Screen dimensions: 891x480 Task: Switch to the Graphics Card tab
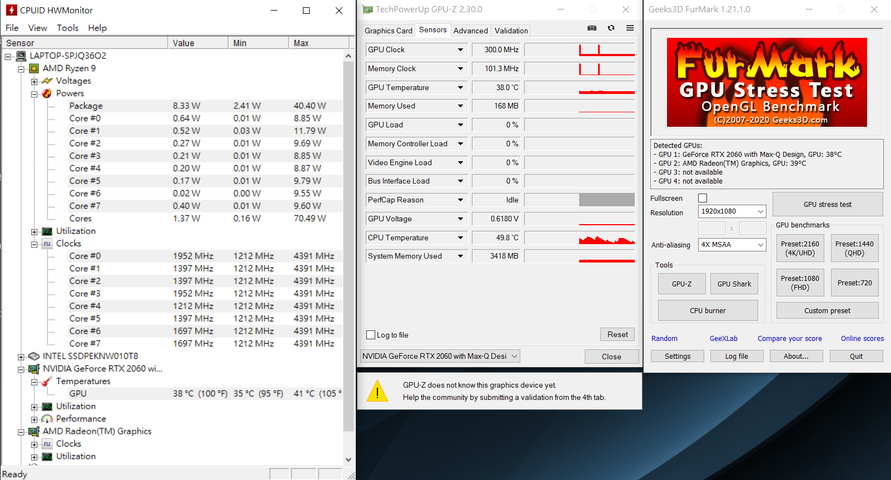tap(388, 31)
